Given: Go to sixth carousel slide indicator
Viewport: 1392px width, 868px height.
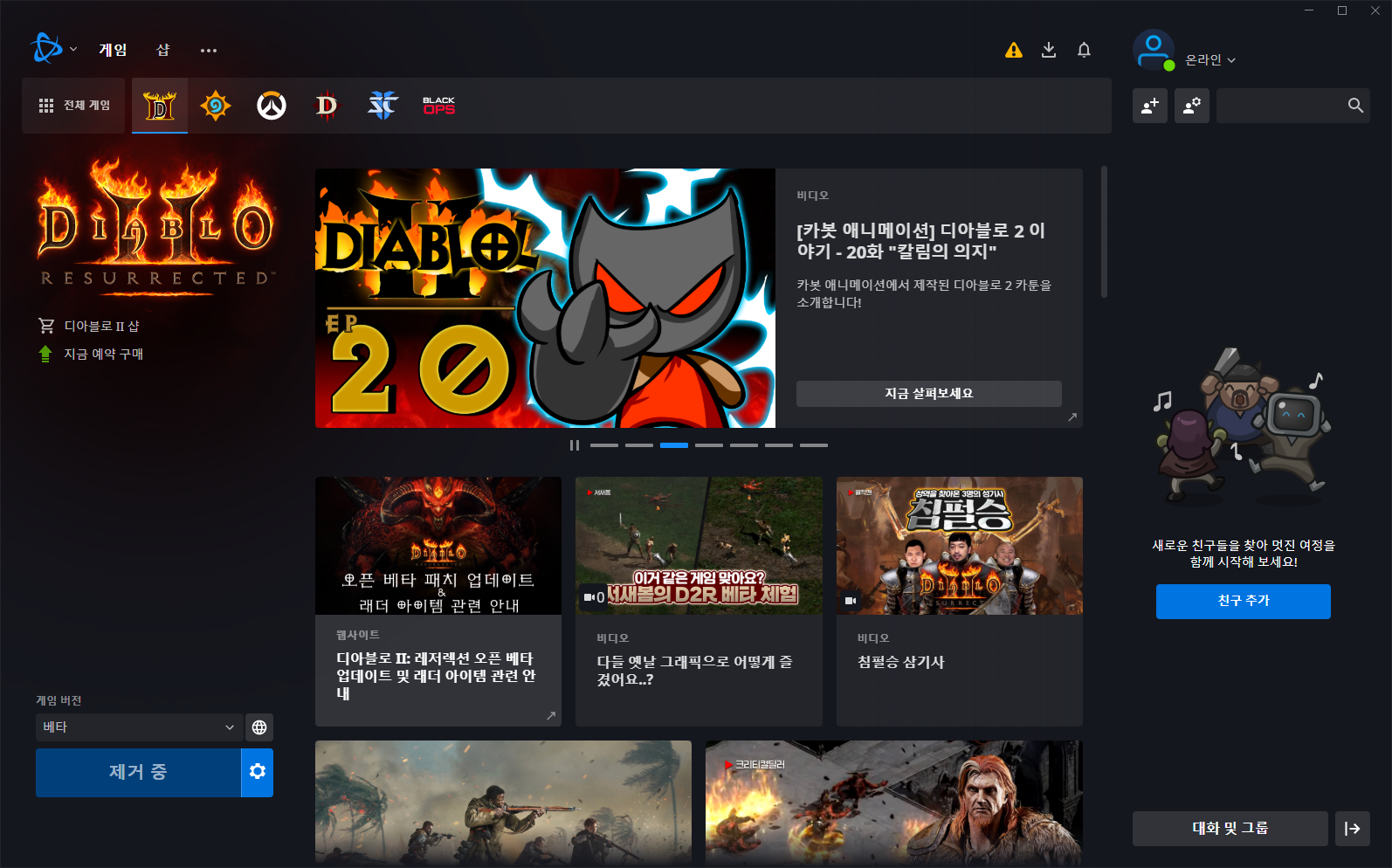Looking at the screenshot, I should tap(779, 445).
